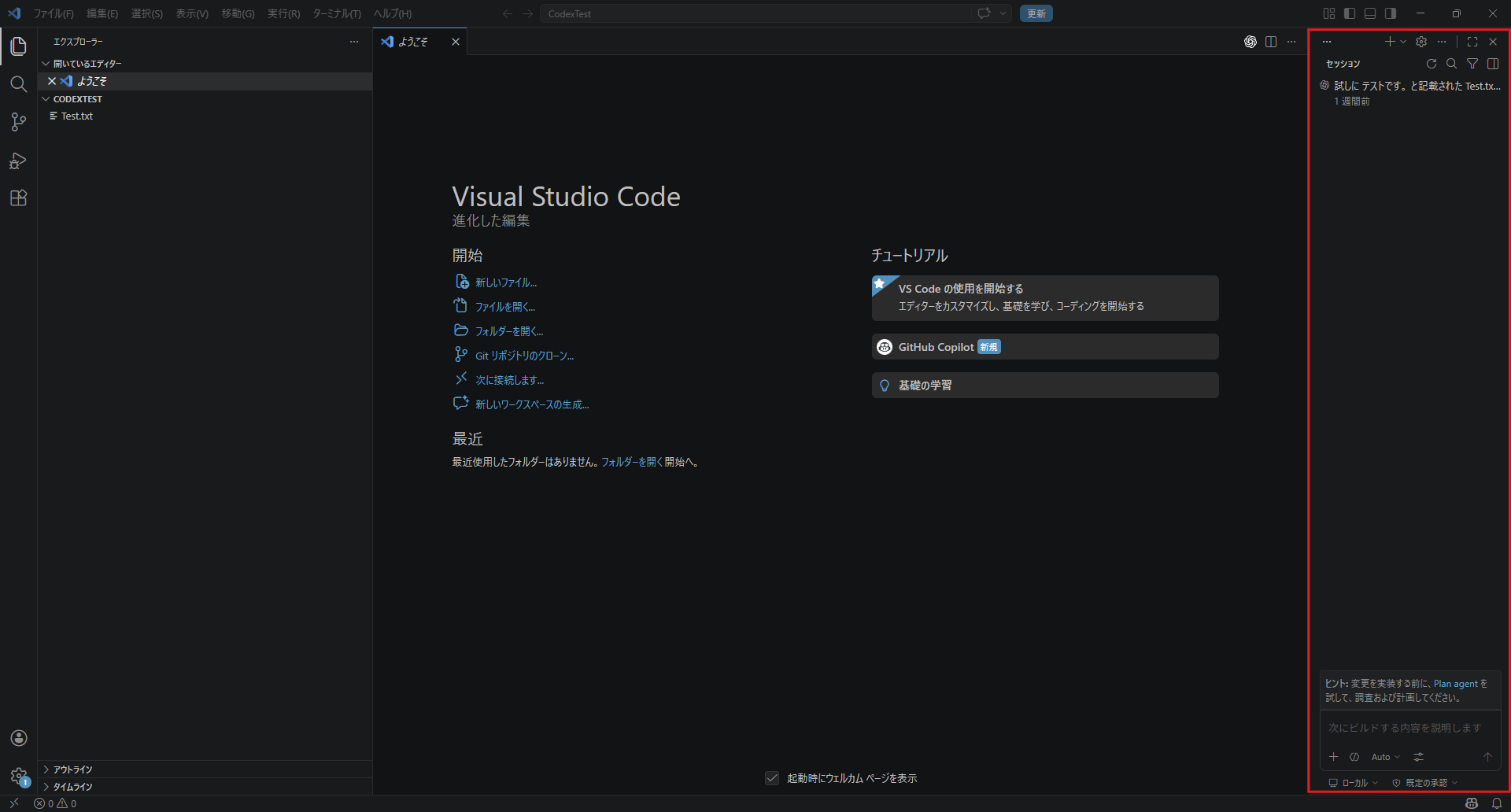The width and height of the screenshot is (1511, 812).
Task: Open the Extensions view
Action: click(x=18, y=198)
